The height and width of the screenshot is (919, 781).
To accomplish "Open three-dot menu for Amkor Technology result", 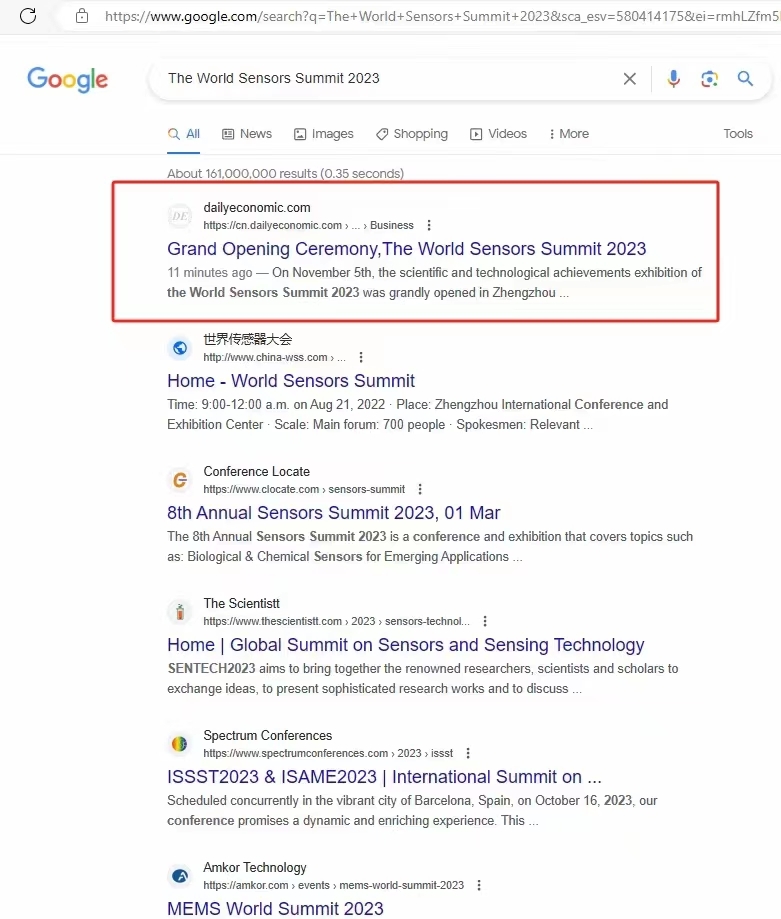I will tap(479, 885).
